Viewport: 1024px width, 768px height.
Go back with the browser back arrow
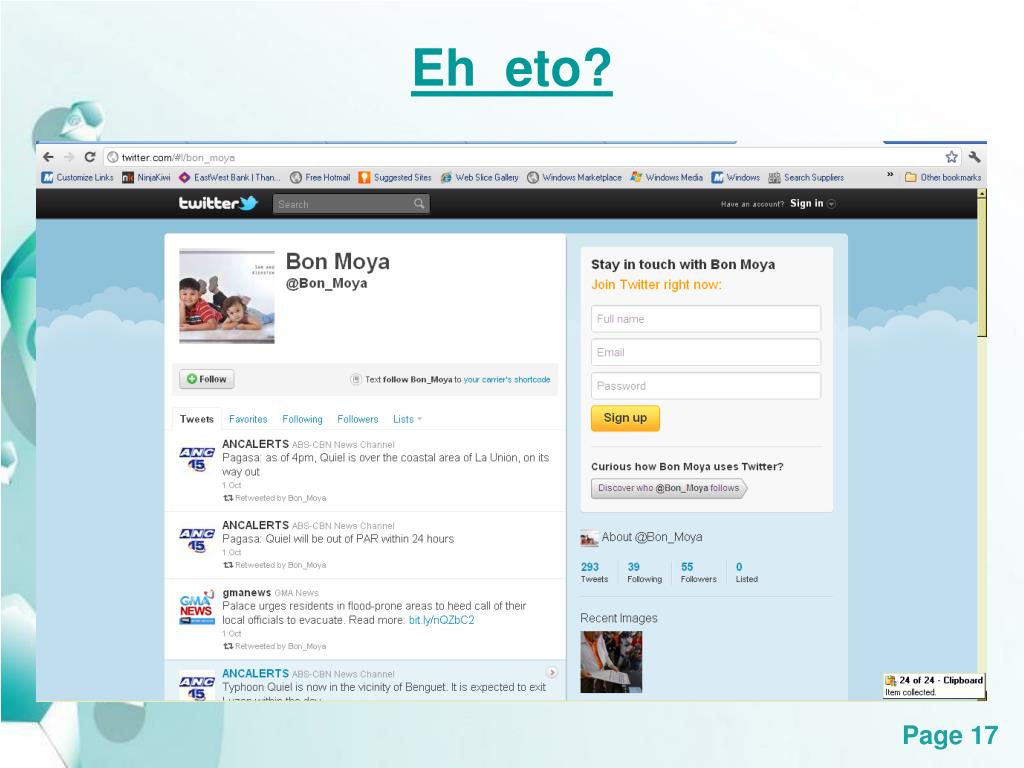click(x=48, y=157)
